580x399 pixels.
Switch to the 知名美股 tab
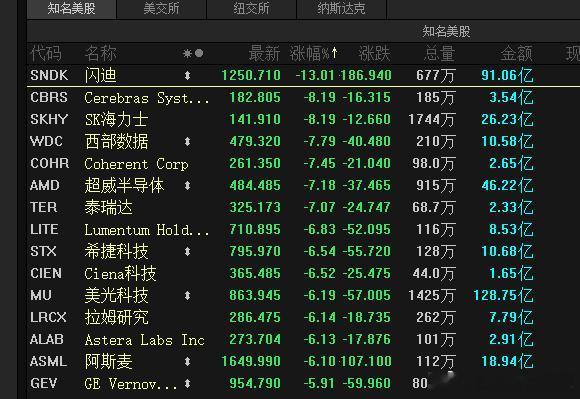pos(71,9)
